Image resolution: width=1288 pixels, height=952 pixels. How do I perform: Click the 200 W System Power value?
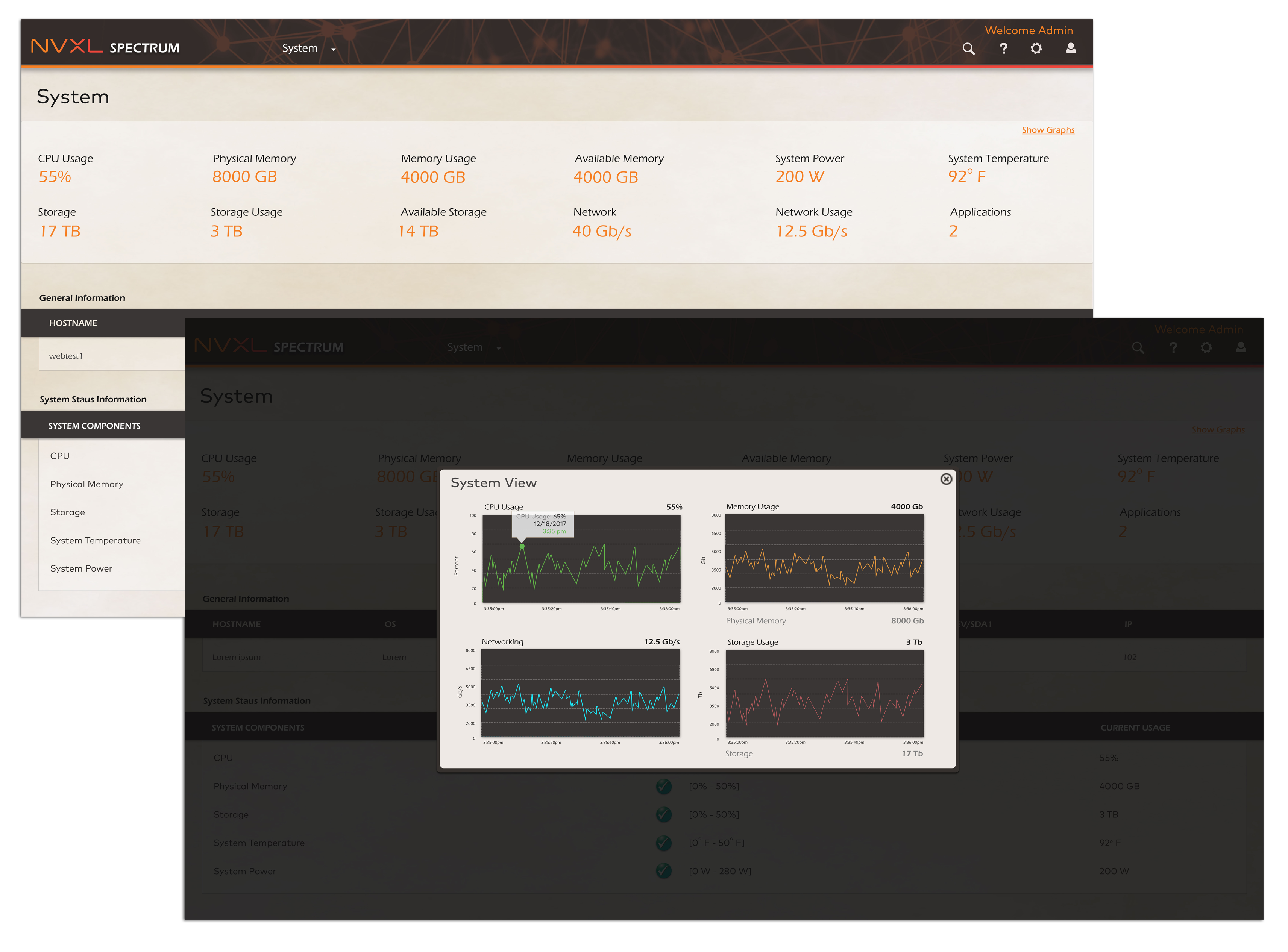[799, 176]
